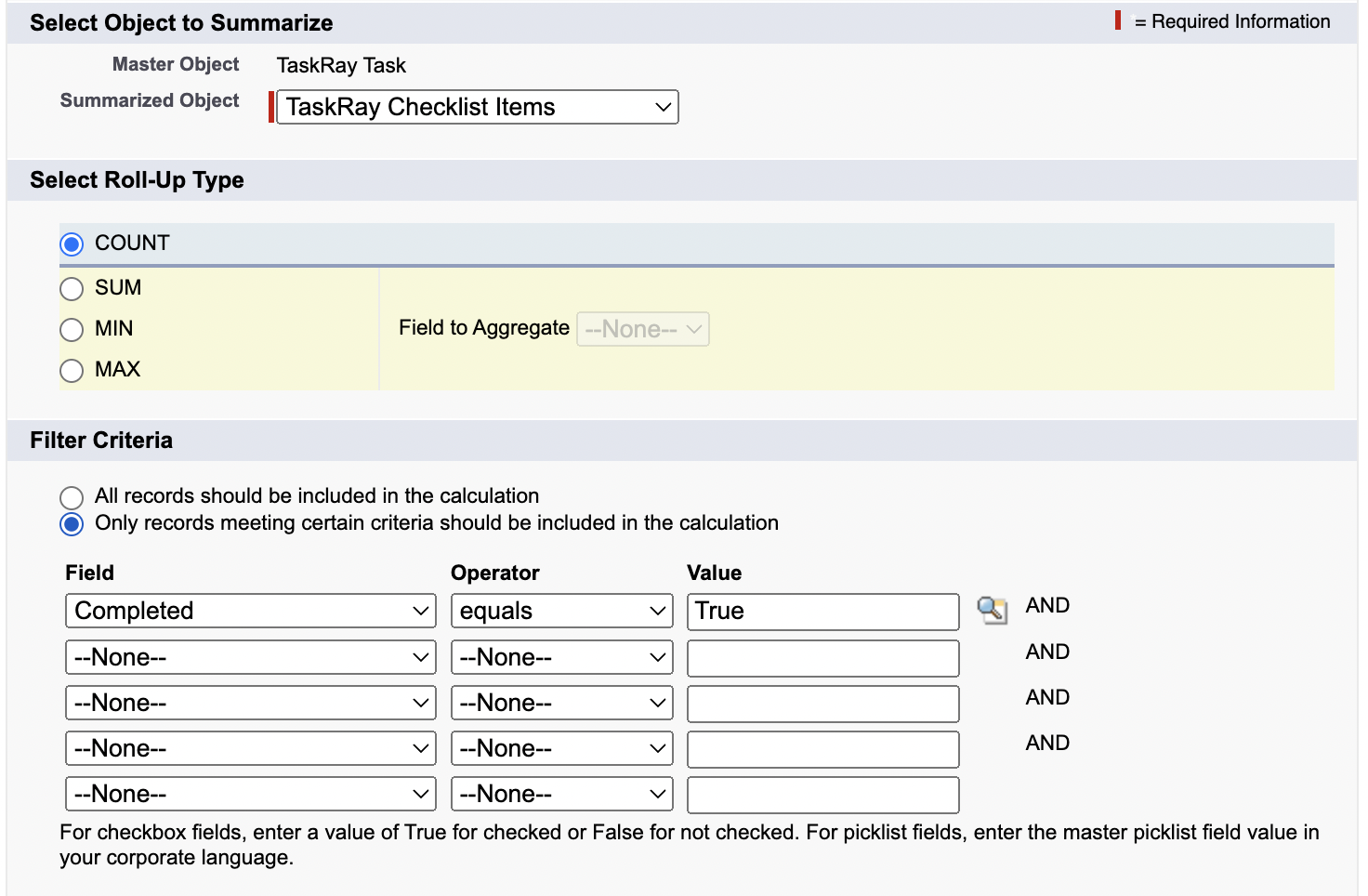The width and height of the screenshot is (1368, 896).
Task: Open the Field to Aggregate dropdown
Action: tap(643, 329)
